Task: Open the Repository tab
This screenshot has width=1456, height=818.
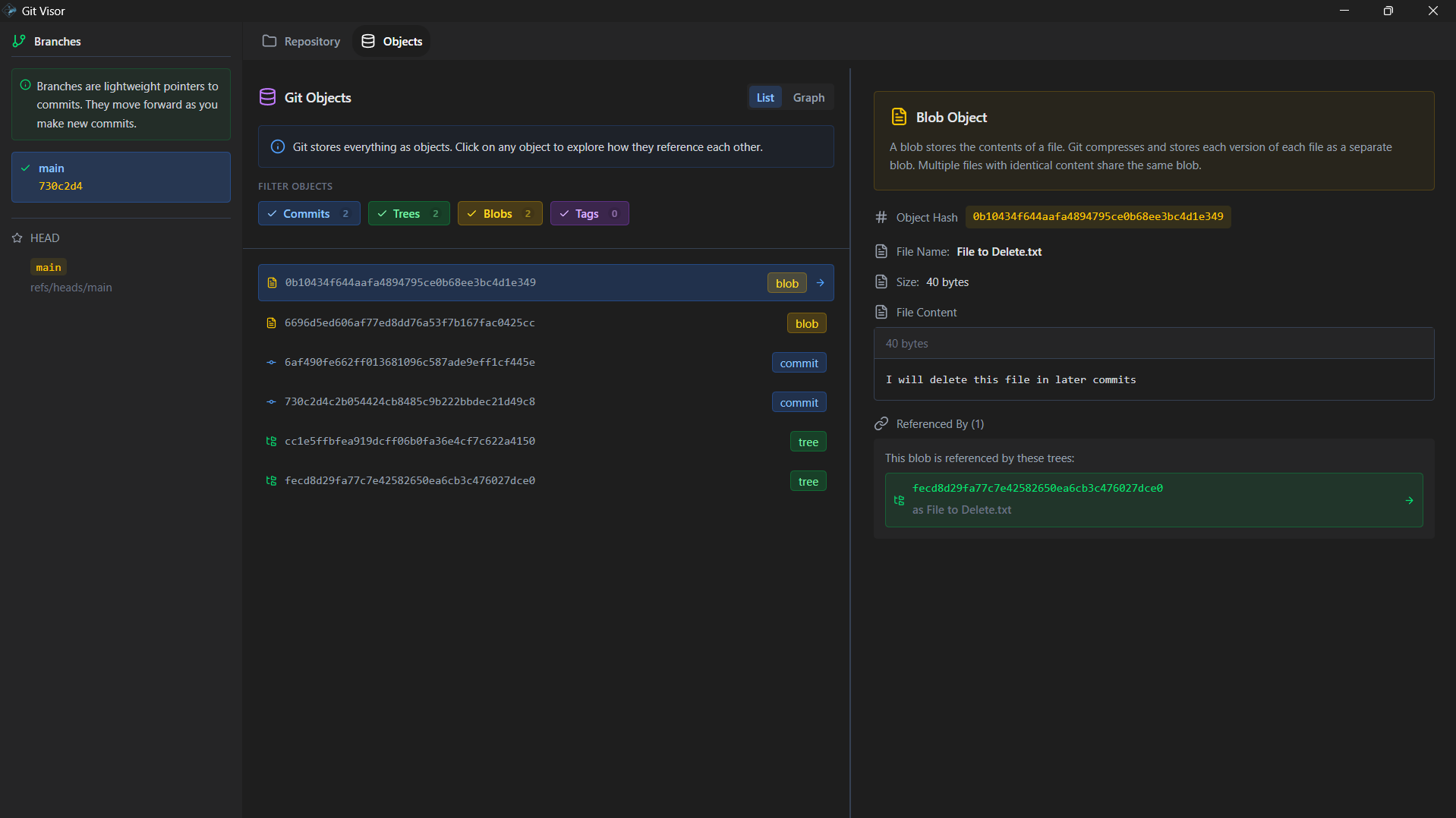Action: click(301, 41)
